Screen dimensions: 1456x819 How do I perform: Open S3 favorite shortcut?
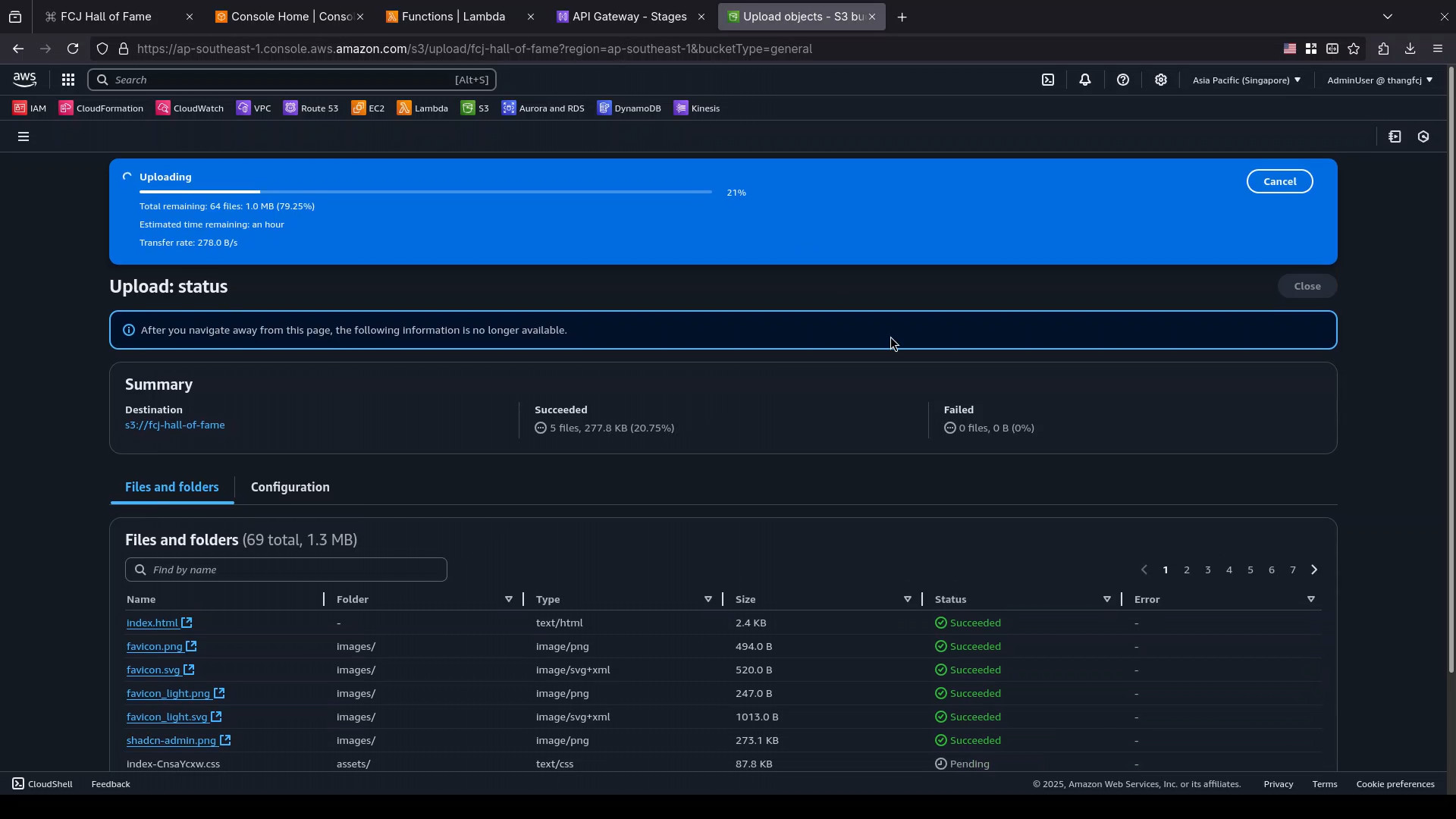point(475,108)
